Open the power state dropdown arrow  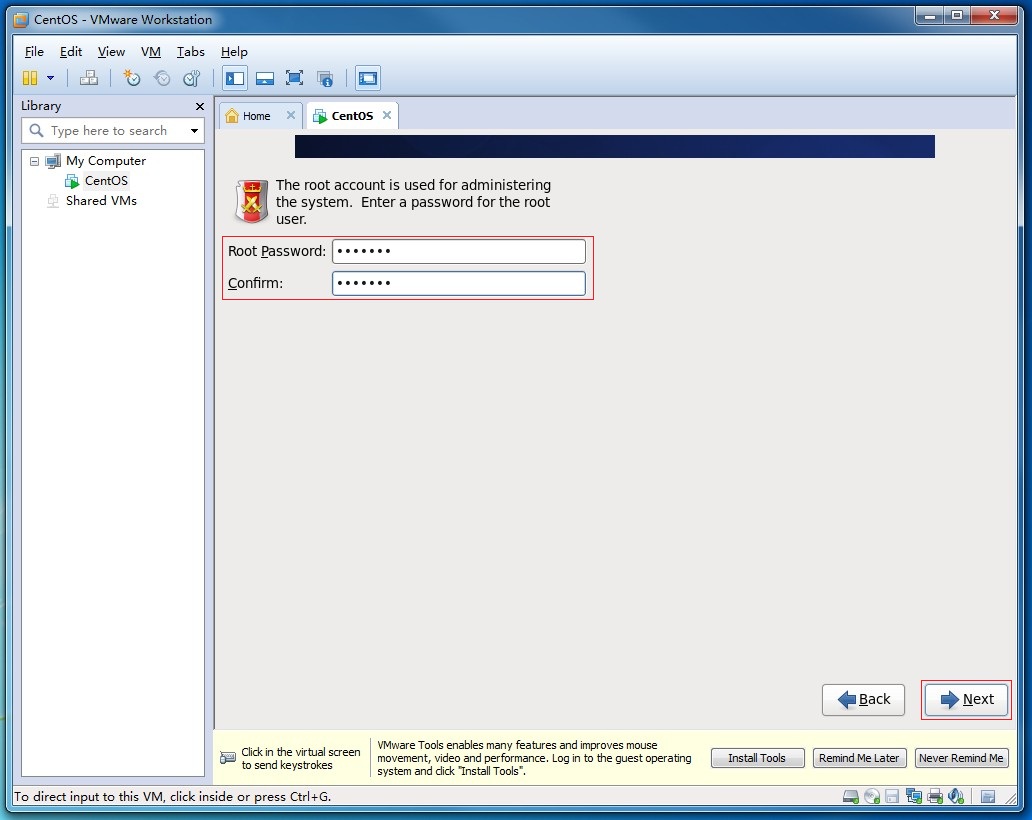pyautogui.click(x=50, y=78)
